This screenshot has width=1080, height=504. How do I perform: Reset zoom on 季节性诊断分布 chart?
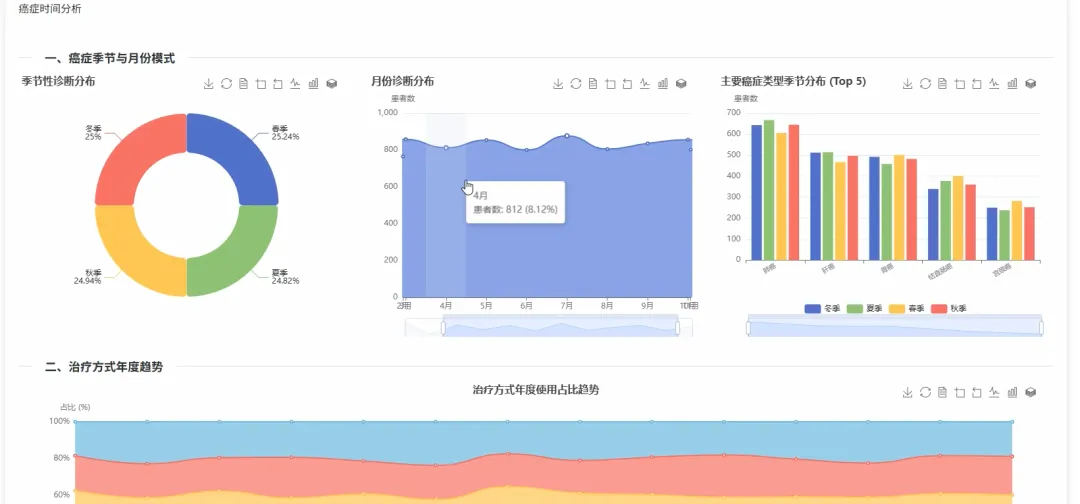pos(278,84)
